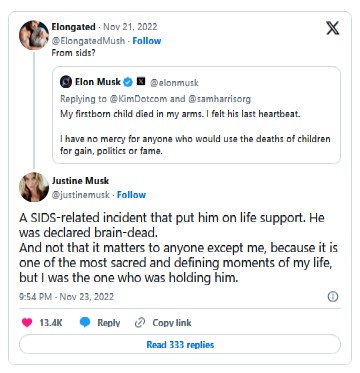
Task: Click the X affiliation badge beside Elon Musk
Action: [x=141, y=82]
